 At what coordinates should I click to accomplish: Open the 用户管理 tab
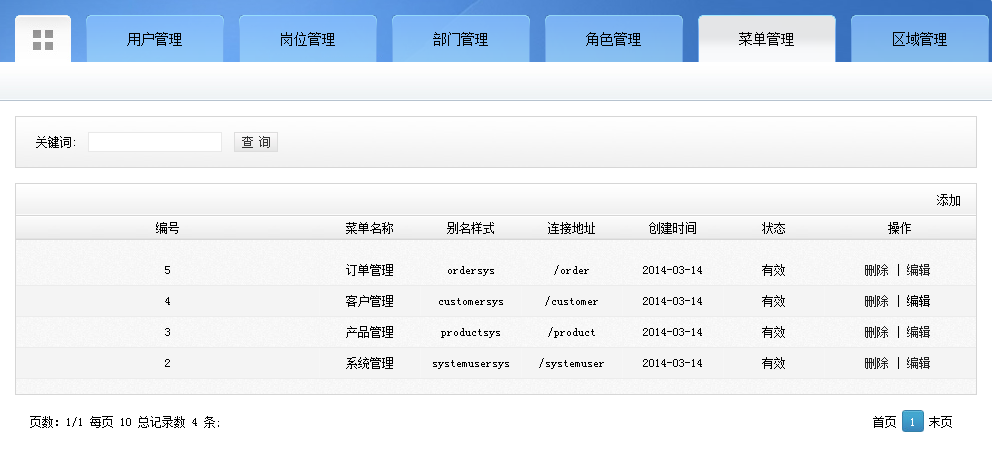tap(154, 40)
